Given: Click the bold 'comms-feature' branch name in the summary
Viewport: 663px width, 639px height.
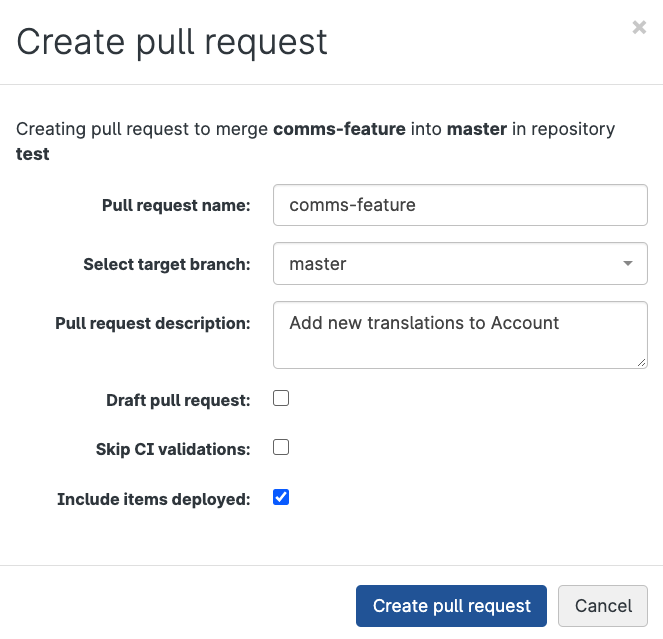Looking at the screenshot, I should 339,129.
